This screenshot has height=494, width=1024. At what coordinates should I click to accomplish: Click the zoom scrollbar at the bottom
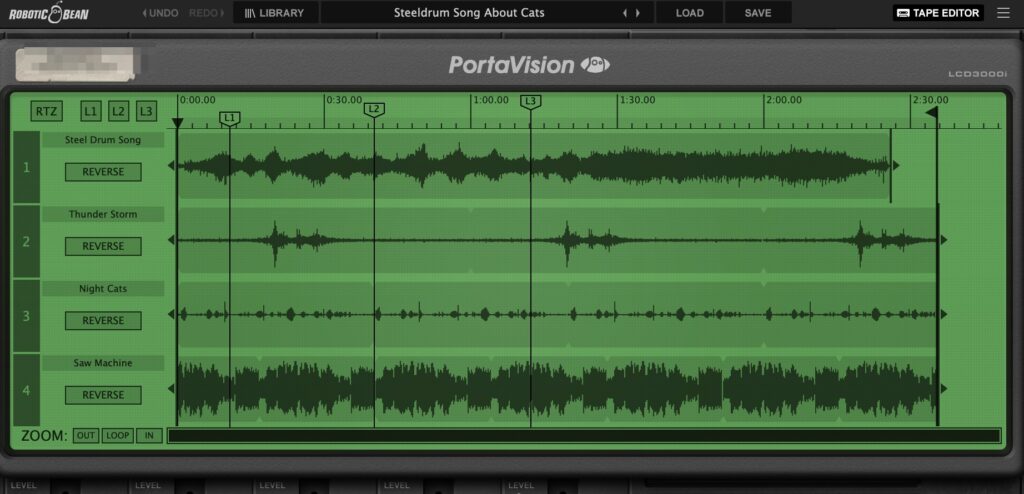[583, 436]
